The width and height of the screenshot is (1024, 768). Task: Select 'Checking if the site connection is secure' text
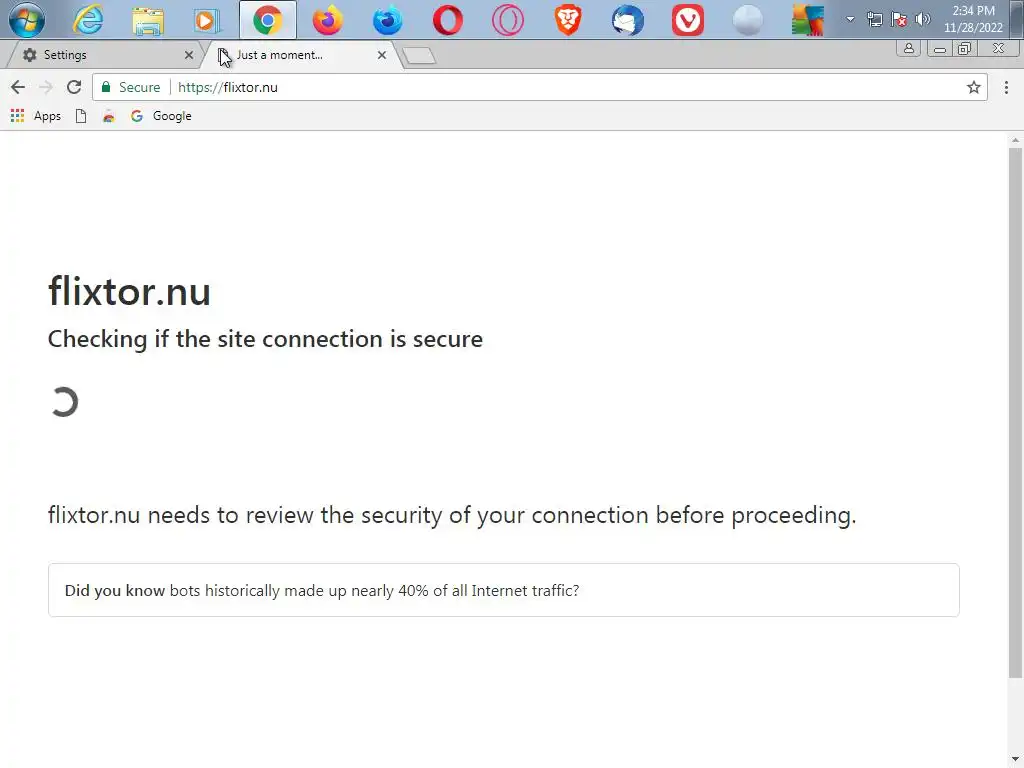265,339
